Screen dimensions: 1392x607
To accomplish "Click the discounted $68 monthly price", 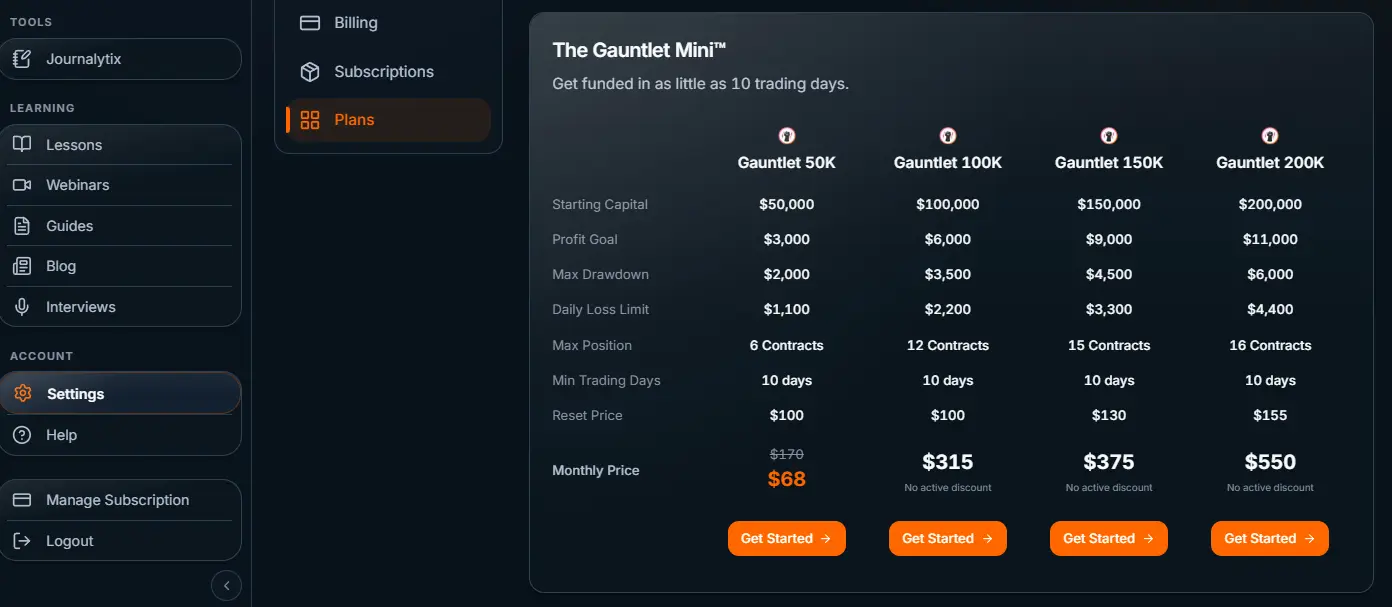I will [786, 479].
